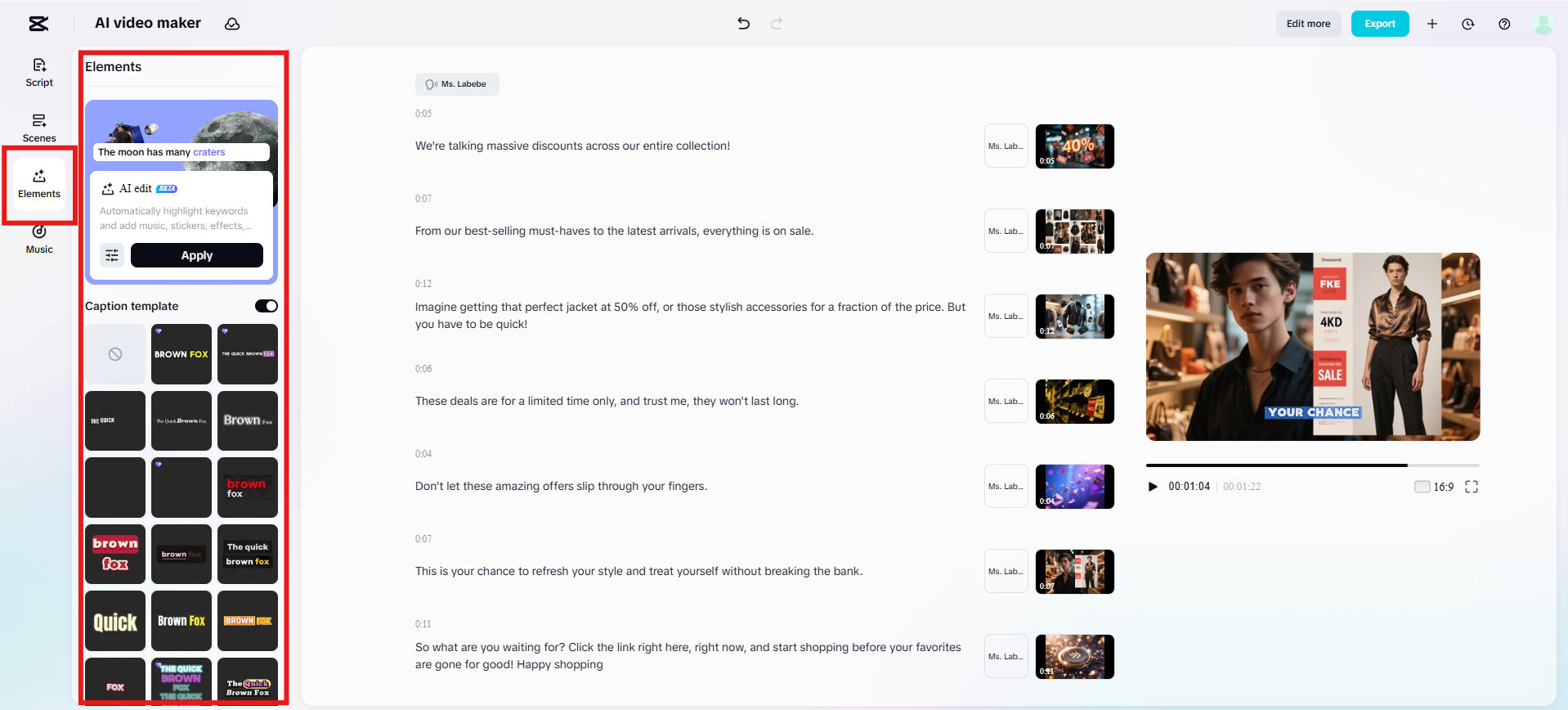Click the video progress bar

click(x=1313, y=465)
